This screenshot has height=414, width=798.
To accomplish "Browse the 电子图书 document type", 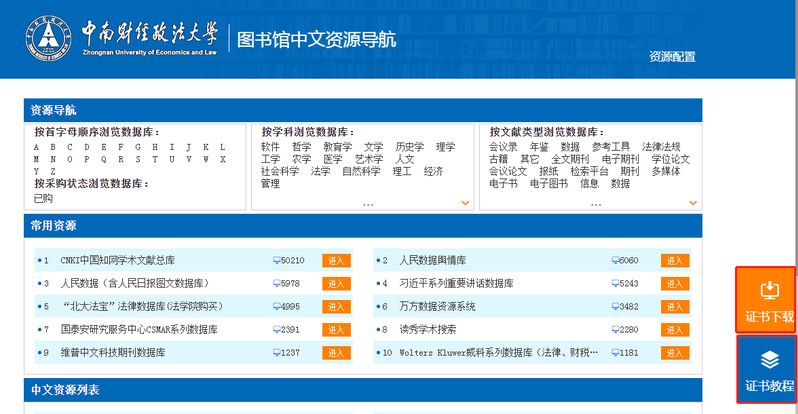I will tap(549, 183).
